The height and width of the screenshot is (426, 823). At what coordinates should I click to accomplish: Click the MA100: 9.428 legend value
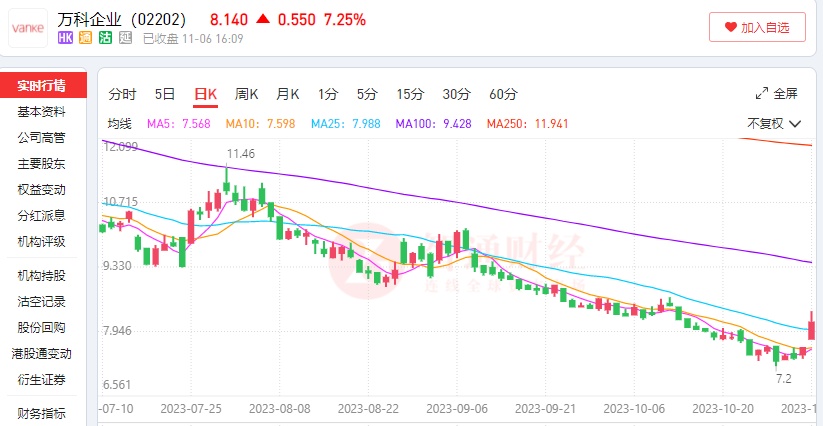[434, 124]
